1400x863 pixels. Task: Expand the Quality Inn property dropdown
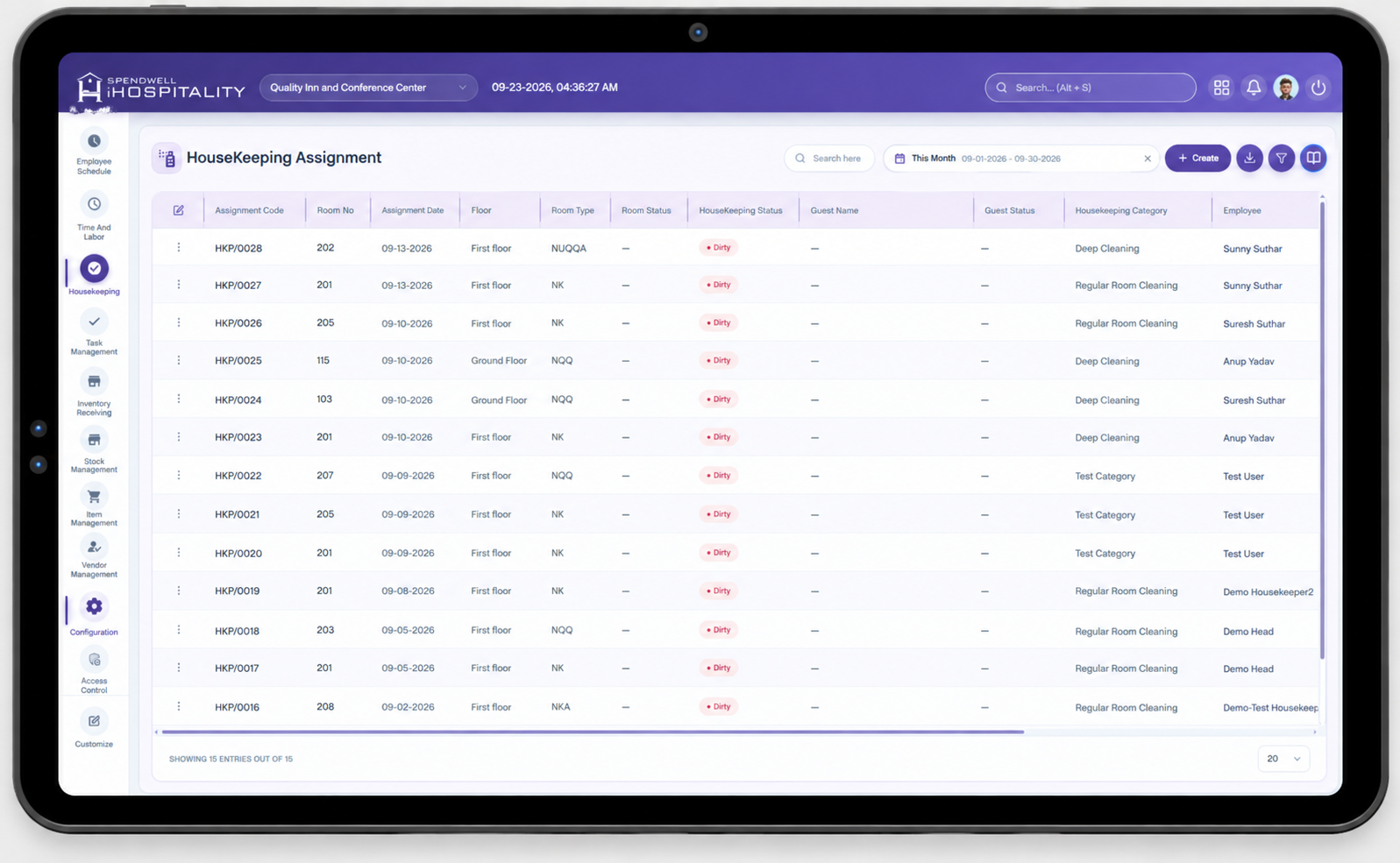tap(368, 88)
